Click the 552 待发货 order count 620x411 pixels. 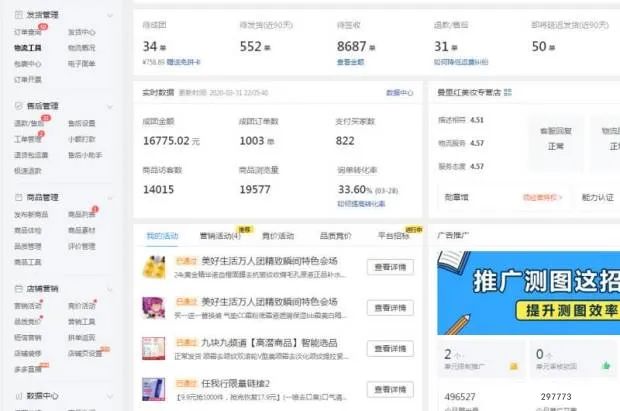[255, 47]
